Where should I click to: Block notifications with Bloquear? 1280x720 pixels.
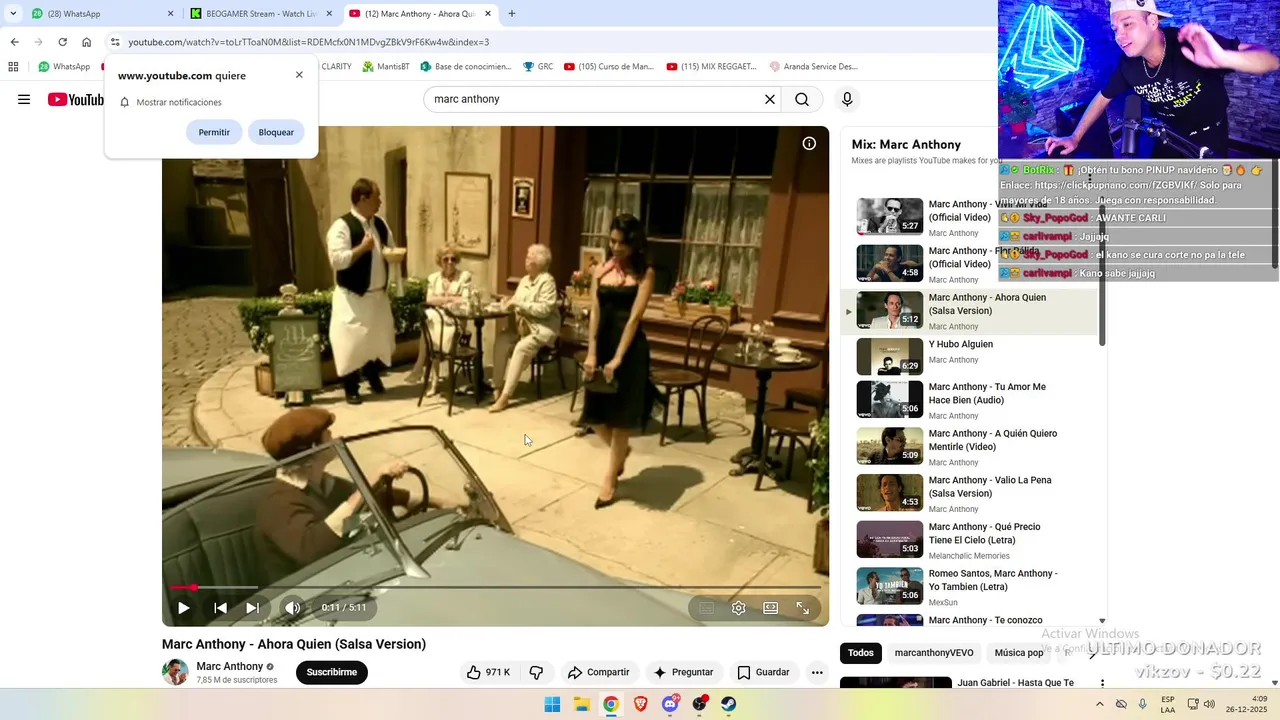(x=276, y=132)
